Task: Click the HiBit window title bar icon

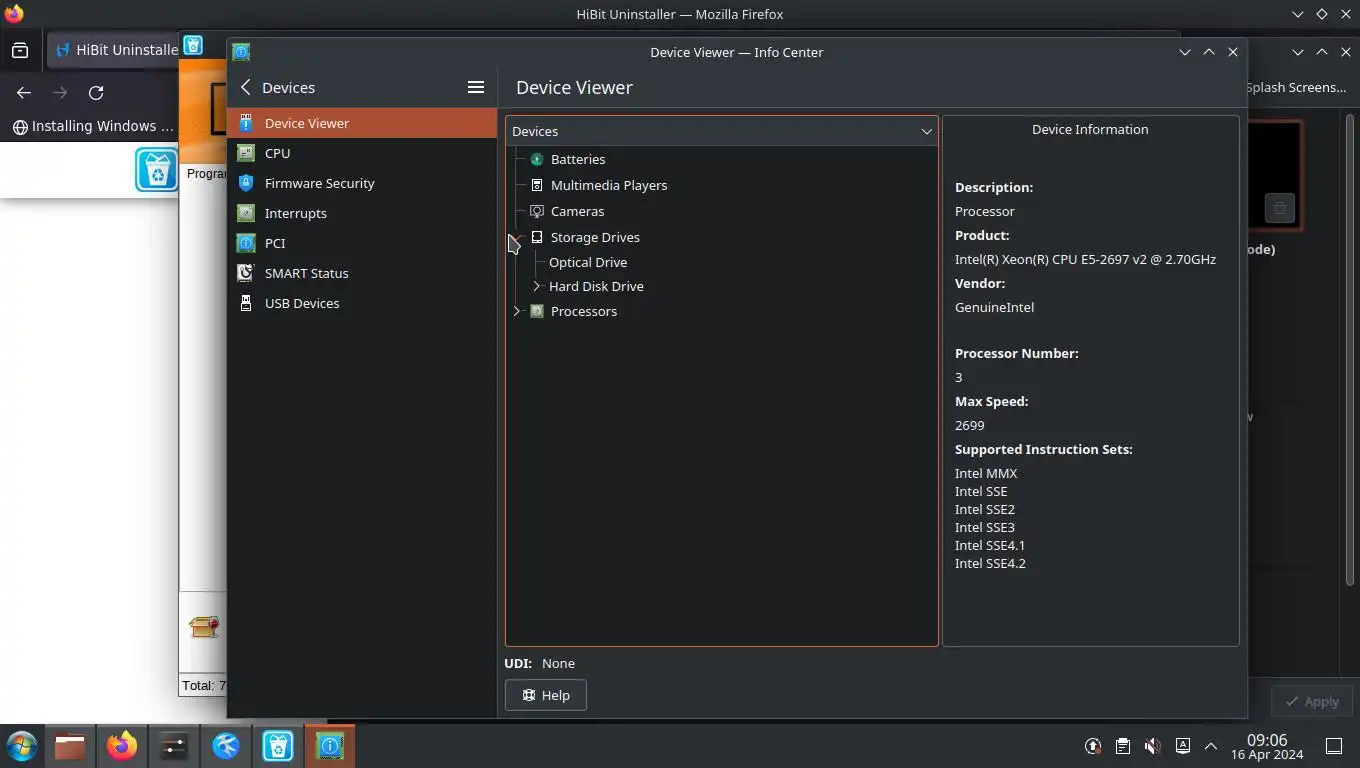Action: click(193, 45)
